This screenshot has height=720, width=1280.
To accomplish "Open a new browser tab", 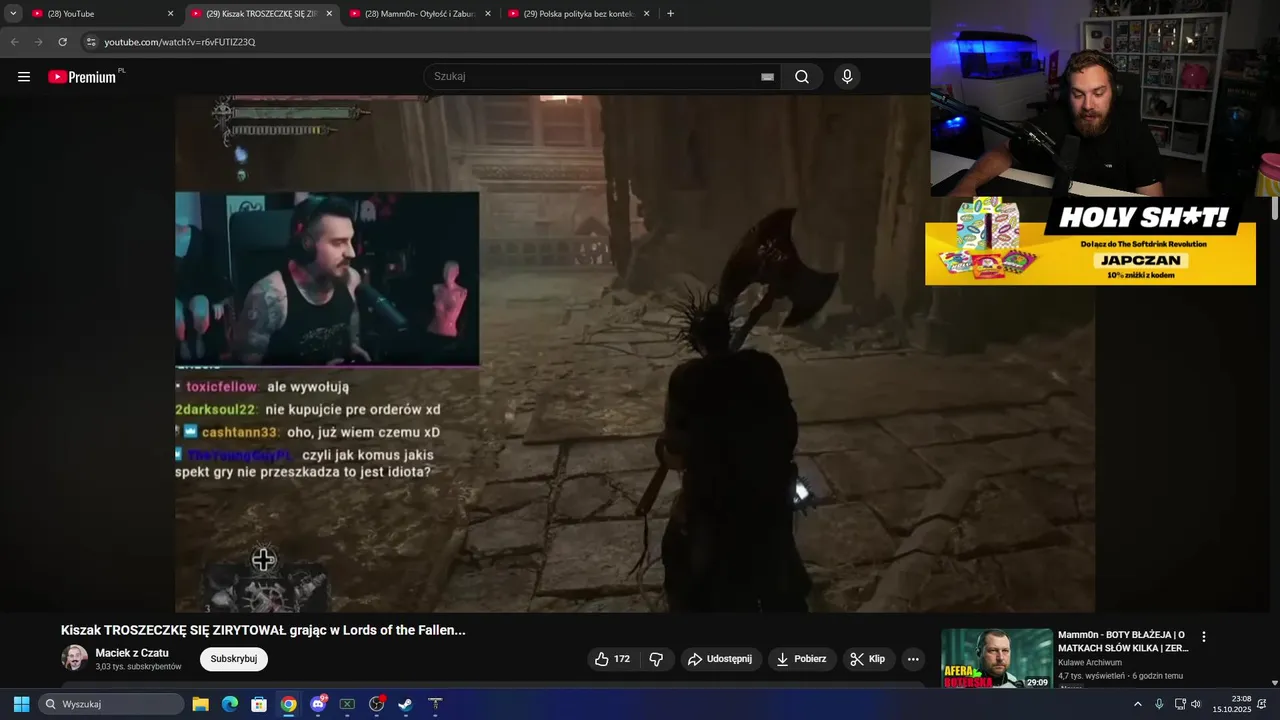I will point(670,14).
